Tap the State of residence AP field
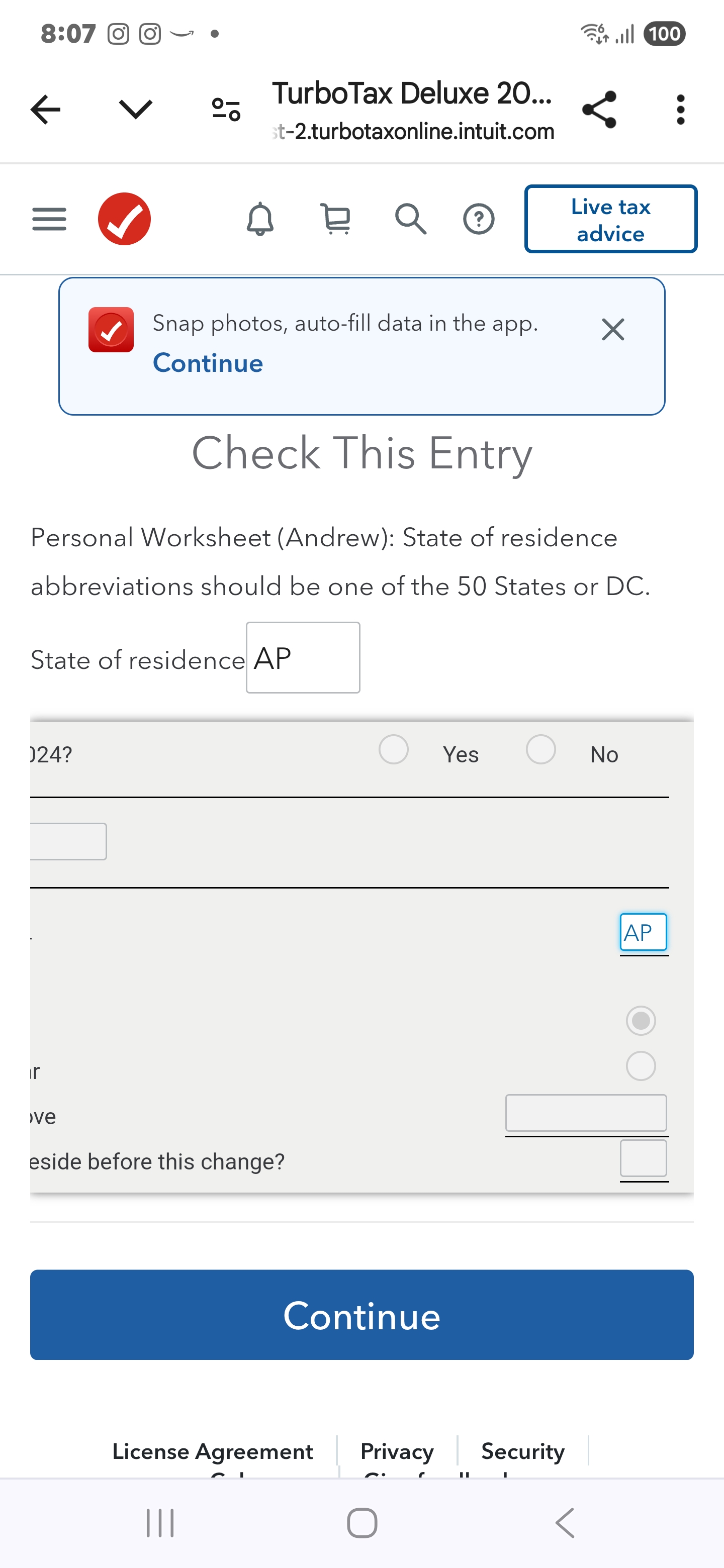This screenshot has width=724, height=1568. coord(303,657)
